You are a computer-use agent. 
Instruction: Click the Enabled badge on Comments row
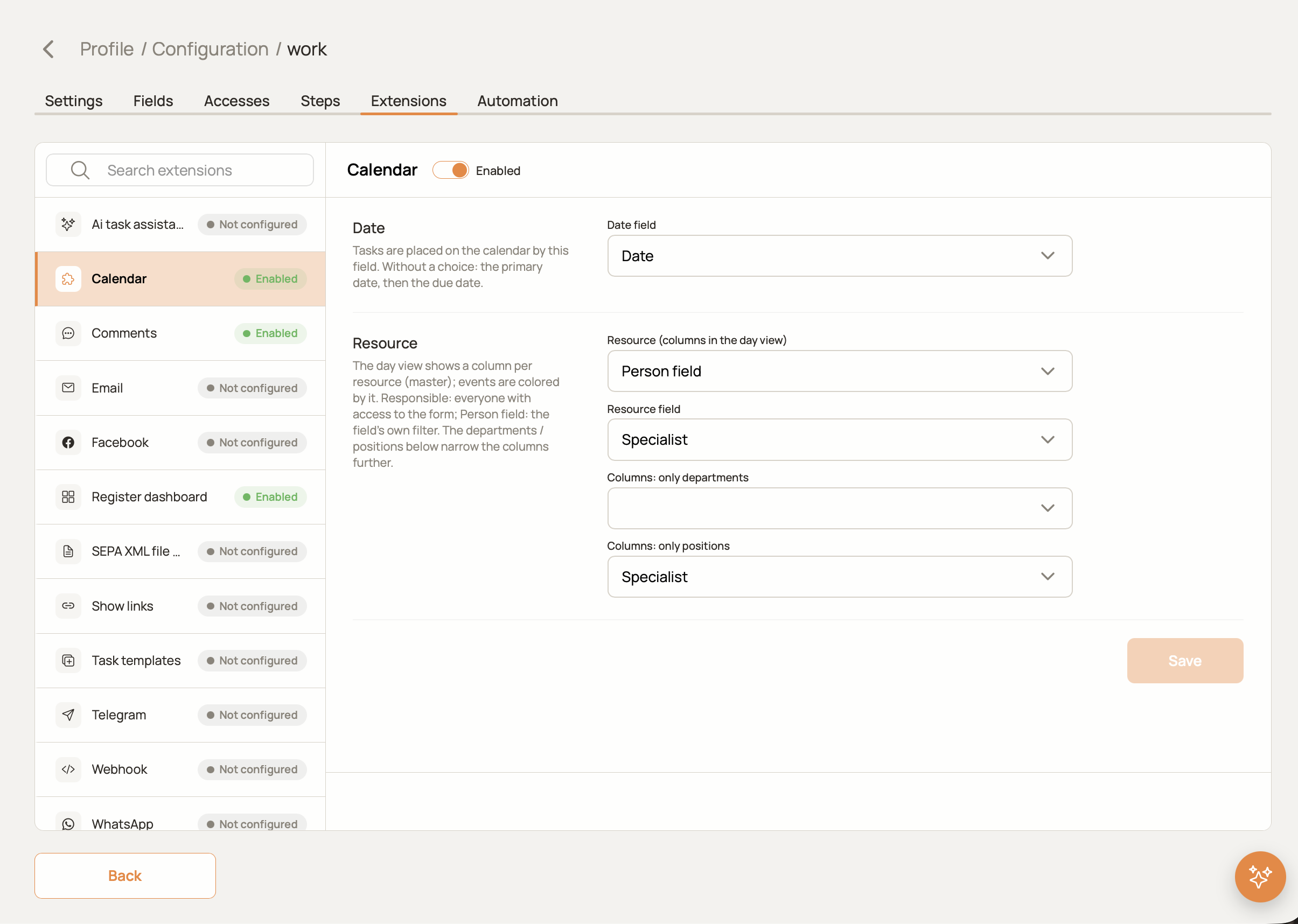click(270, 333)
